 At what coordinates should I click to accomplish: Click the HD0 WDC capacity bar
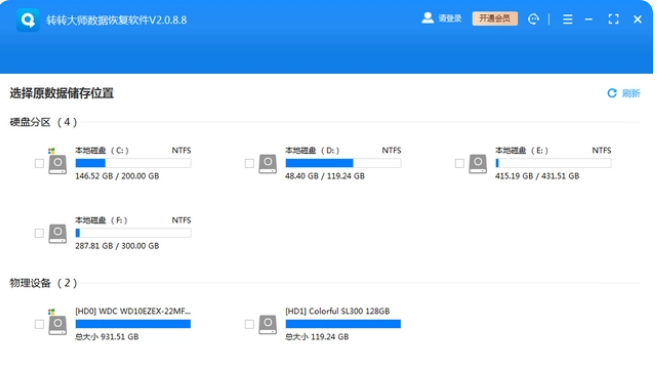click(x=133, y=324)
